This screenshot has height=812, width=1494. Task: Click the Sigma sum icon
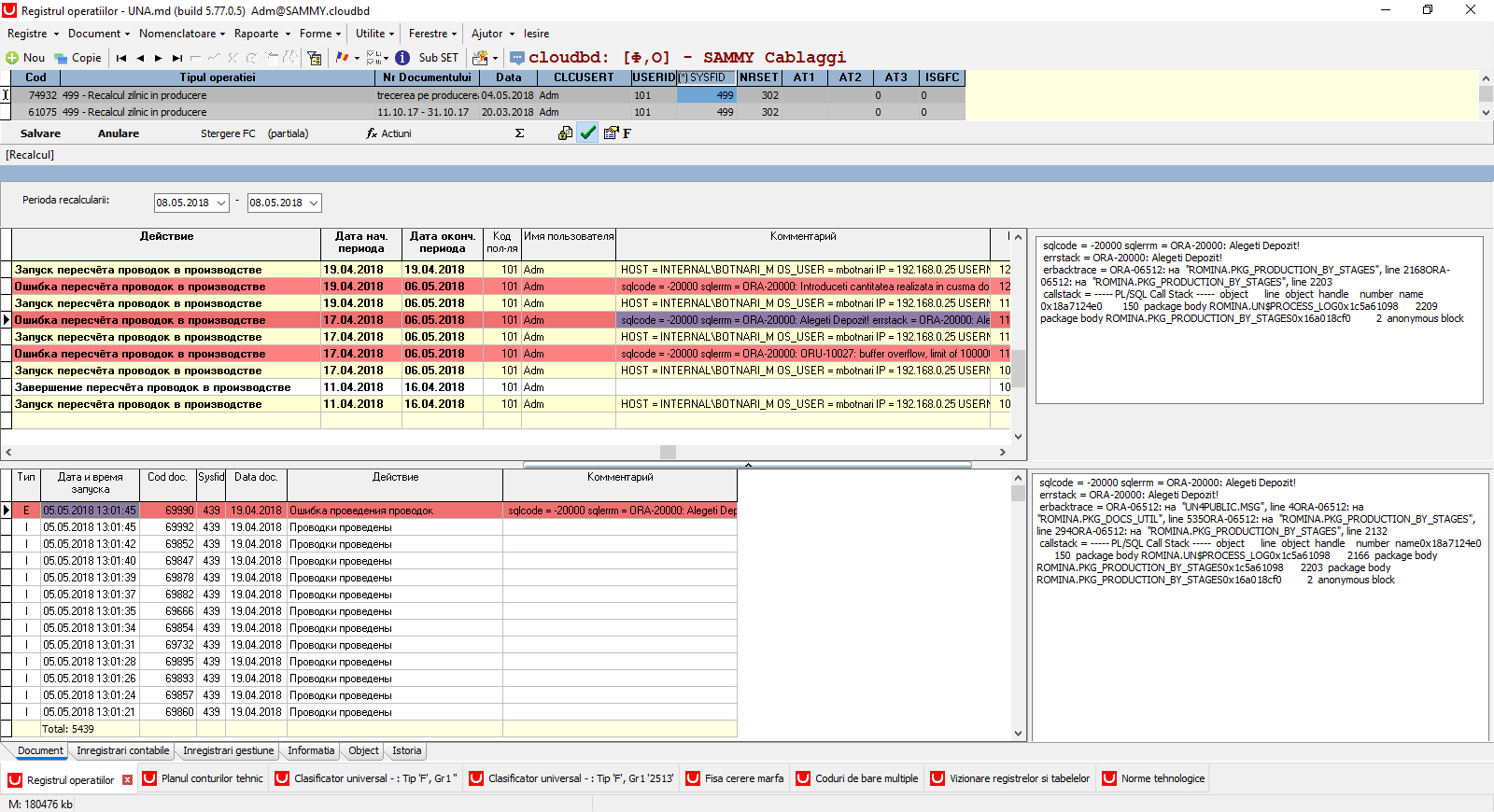(519, 133)
